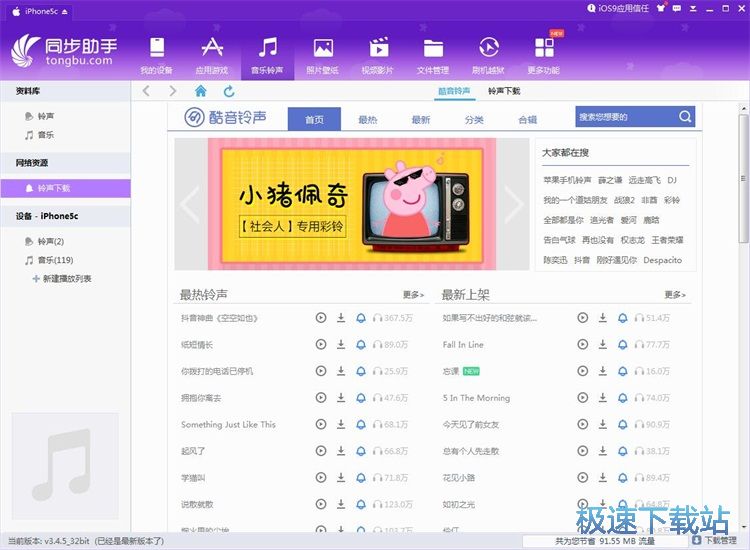Download the Something Just Like This ringtone
750x550 pixels.
click(341, 424)
